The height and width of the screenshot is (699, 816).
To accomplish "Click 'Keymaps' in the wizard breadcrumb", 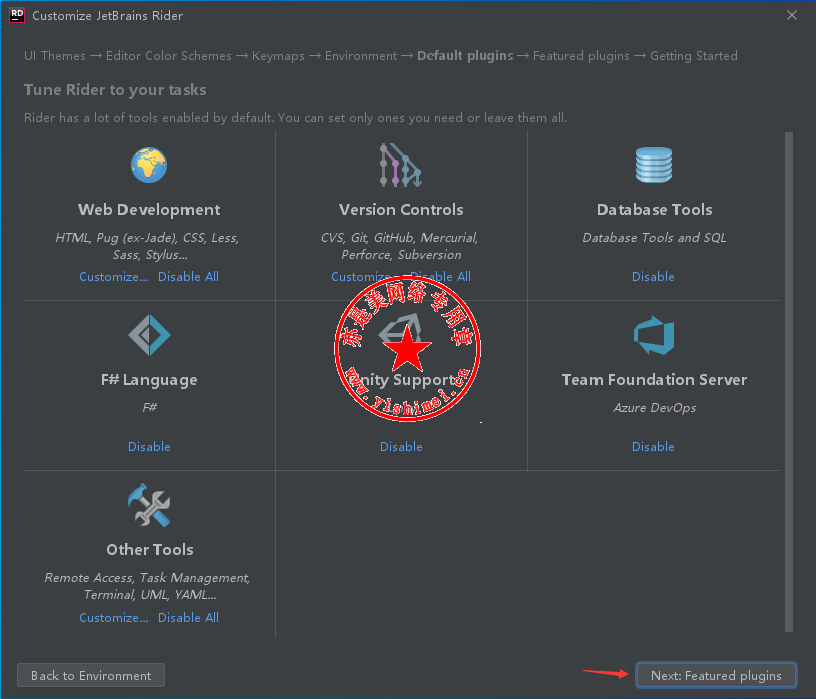I will click(x=278, y=56).
